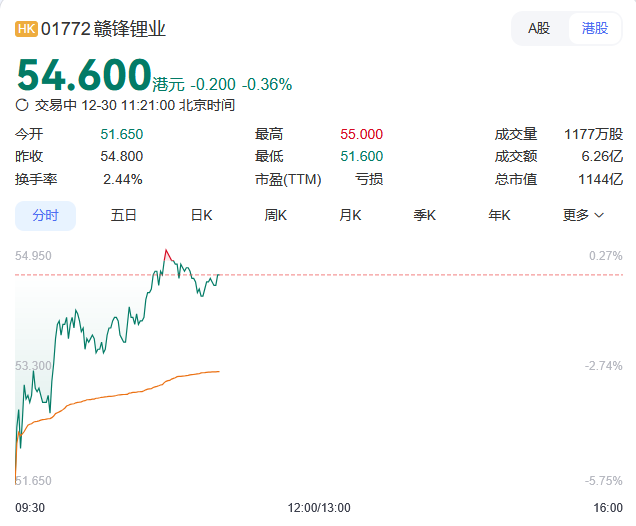
Task: Switch to A股 market view
Action: 539,28
